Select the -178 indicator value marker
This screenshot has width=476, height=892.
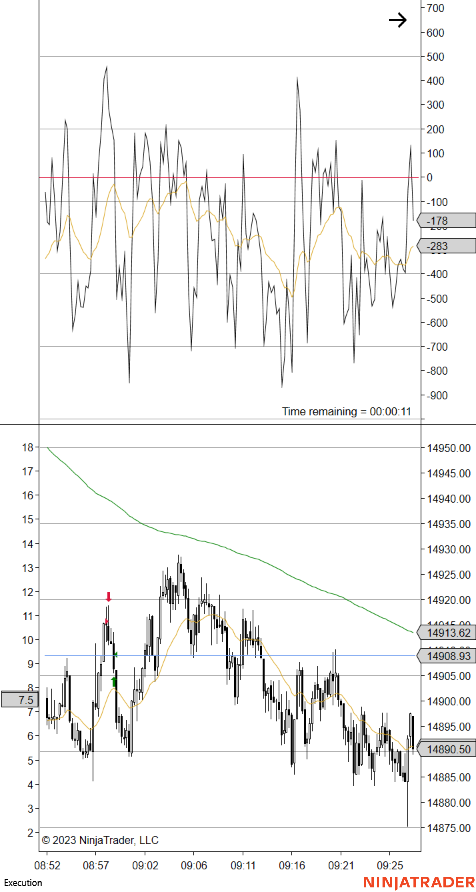point(446,221)
